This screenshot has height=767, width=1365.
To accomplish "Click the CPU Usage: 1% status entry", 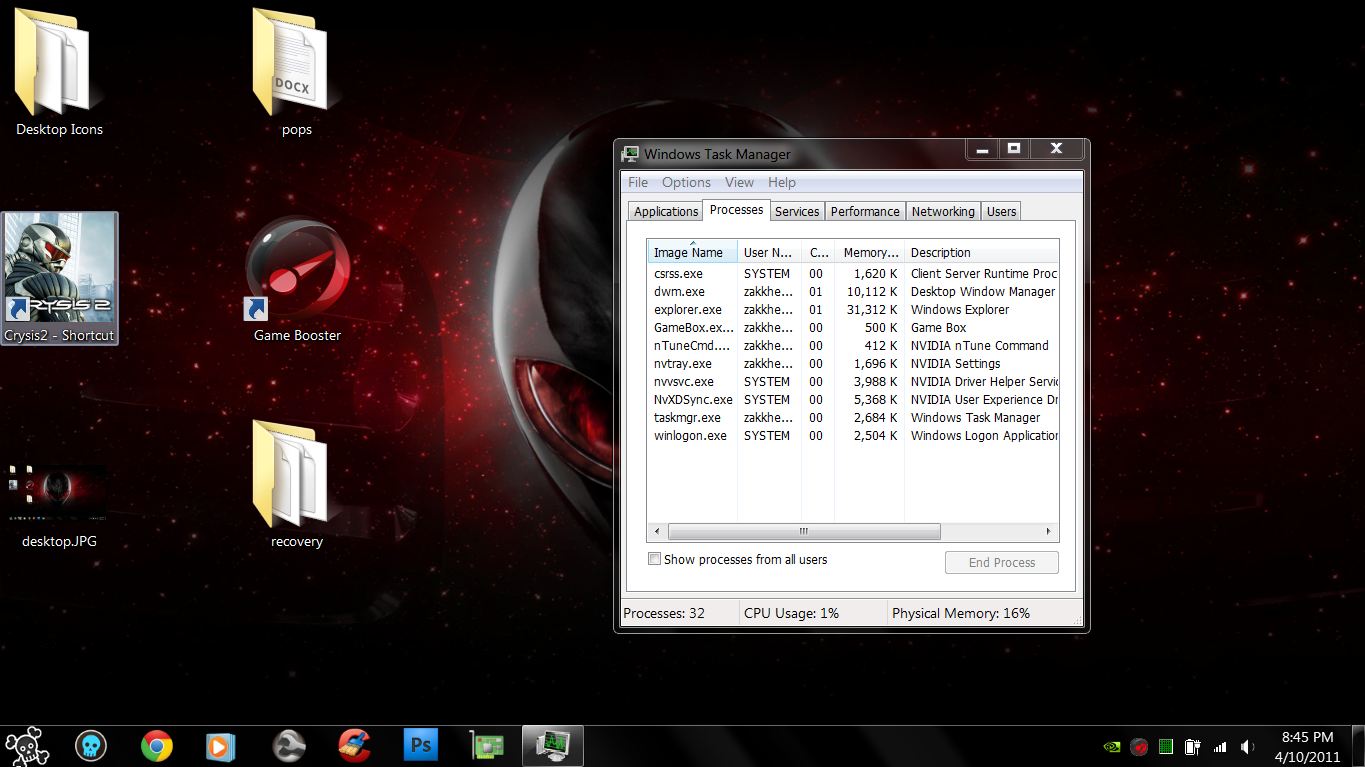I will click(791, 613).
